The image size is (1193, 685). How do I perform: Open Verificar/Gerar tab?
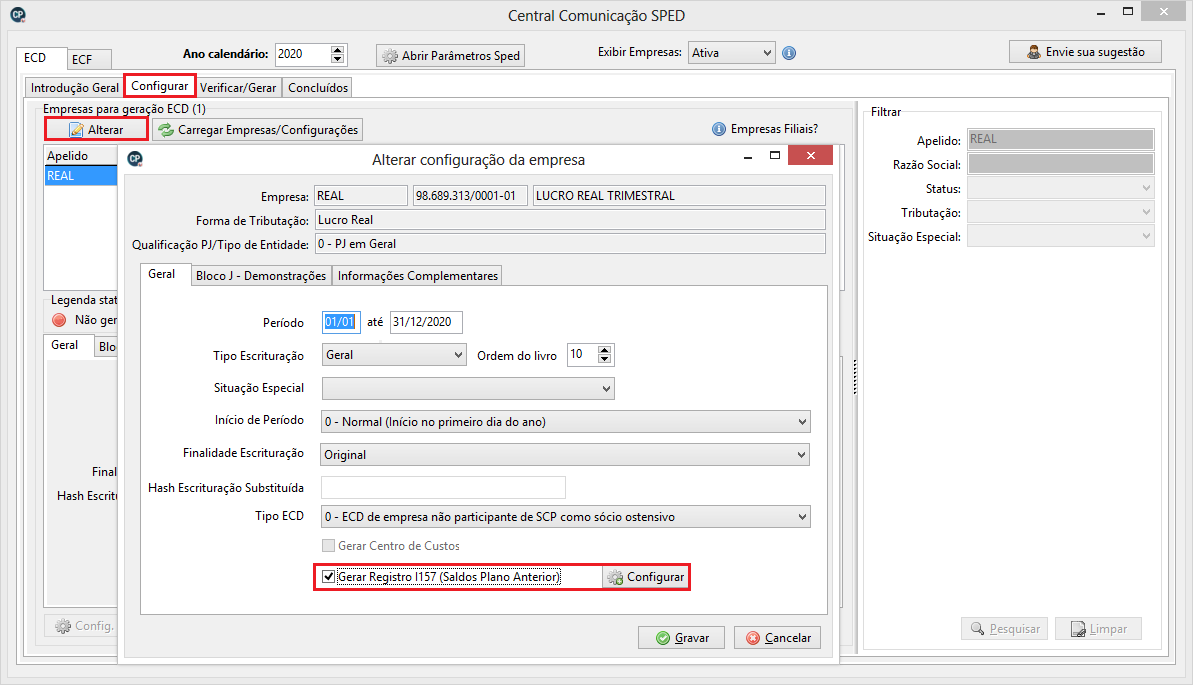238,88
